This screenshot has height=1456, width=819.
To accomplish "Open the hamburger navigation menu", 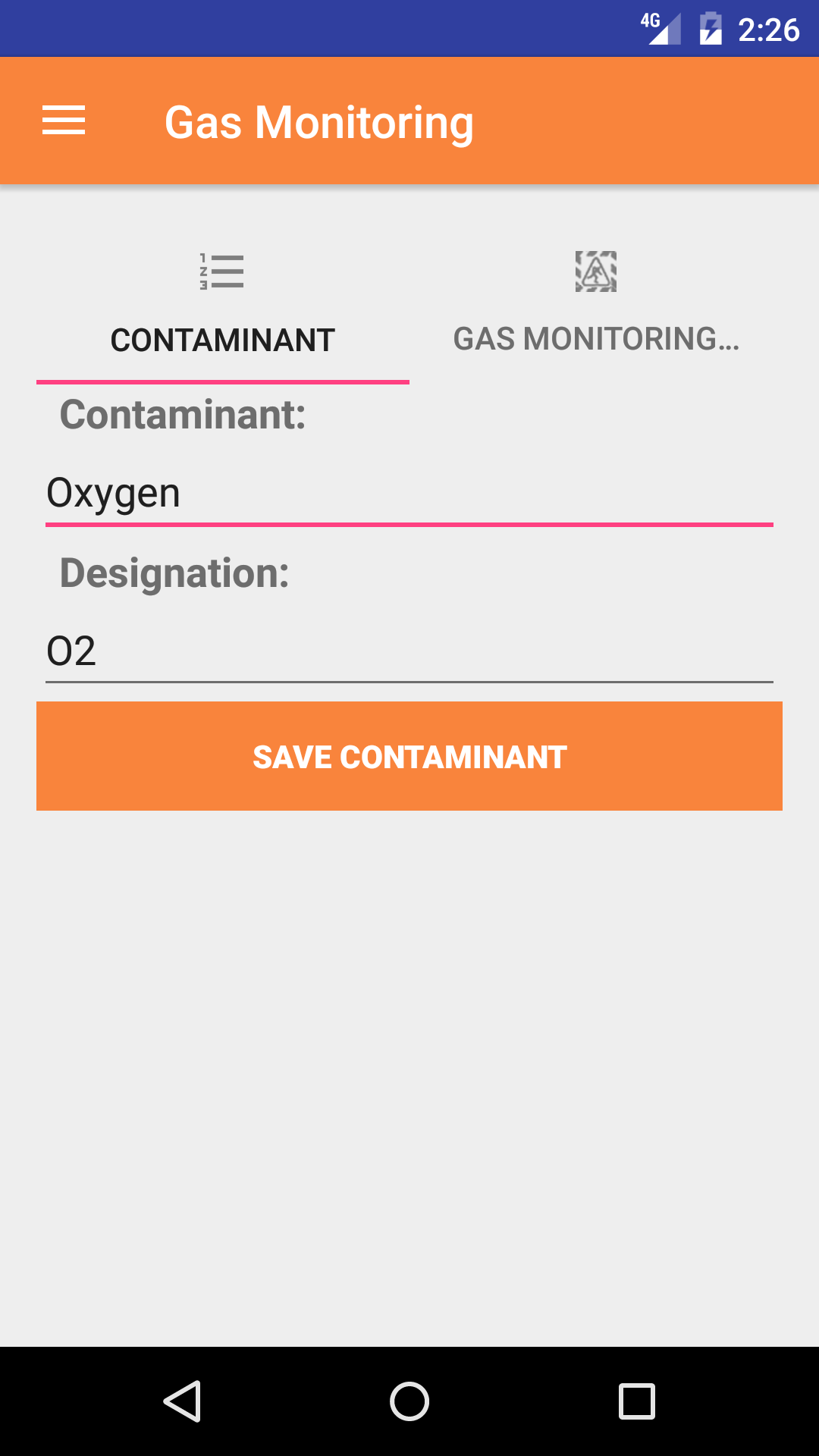I will tap(64, 121).
